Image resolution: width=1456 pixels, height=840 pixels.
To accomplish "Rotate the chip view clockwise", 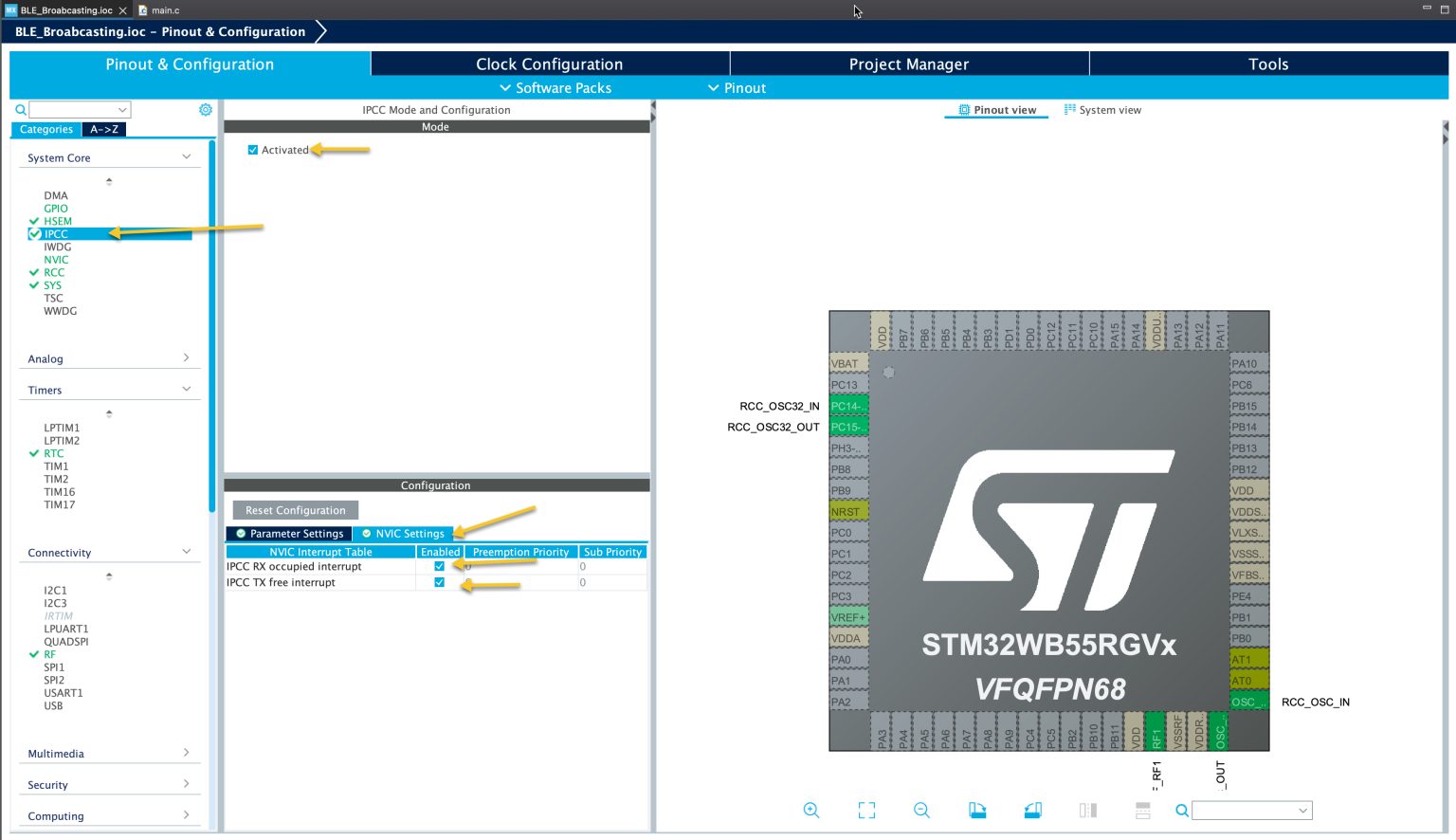I will point(977,810).
